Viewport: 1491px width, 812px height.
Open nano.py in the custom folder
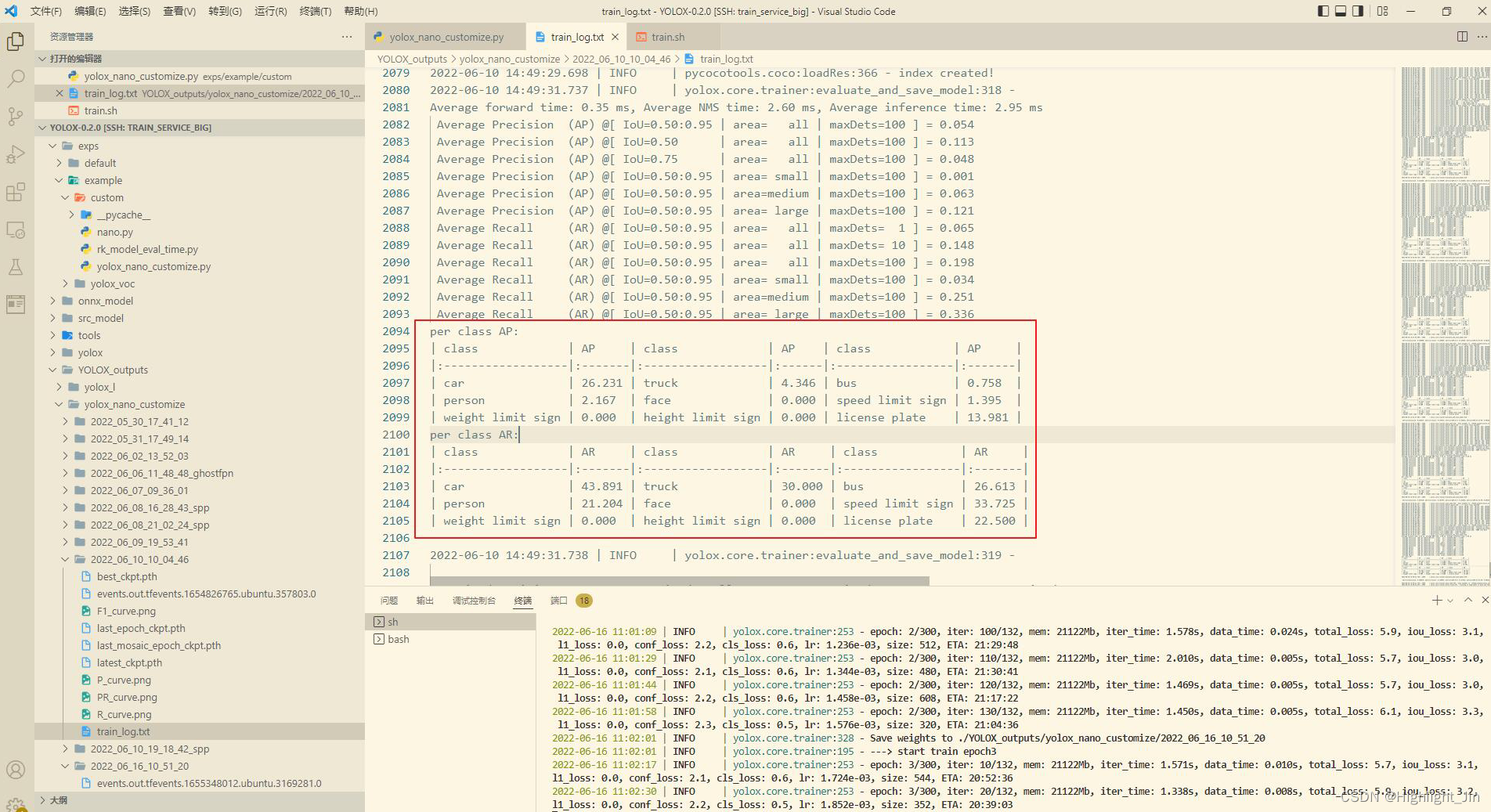(x=114, y=232)
